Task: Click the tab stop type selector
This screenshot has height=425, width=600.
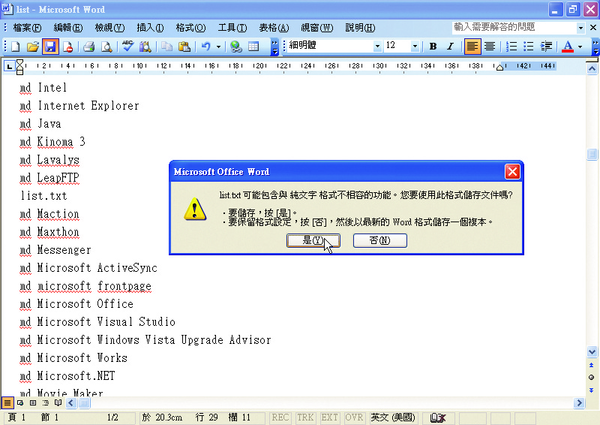Action: coord(9,66)
